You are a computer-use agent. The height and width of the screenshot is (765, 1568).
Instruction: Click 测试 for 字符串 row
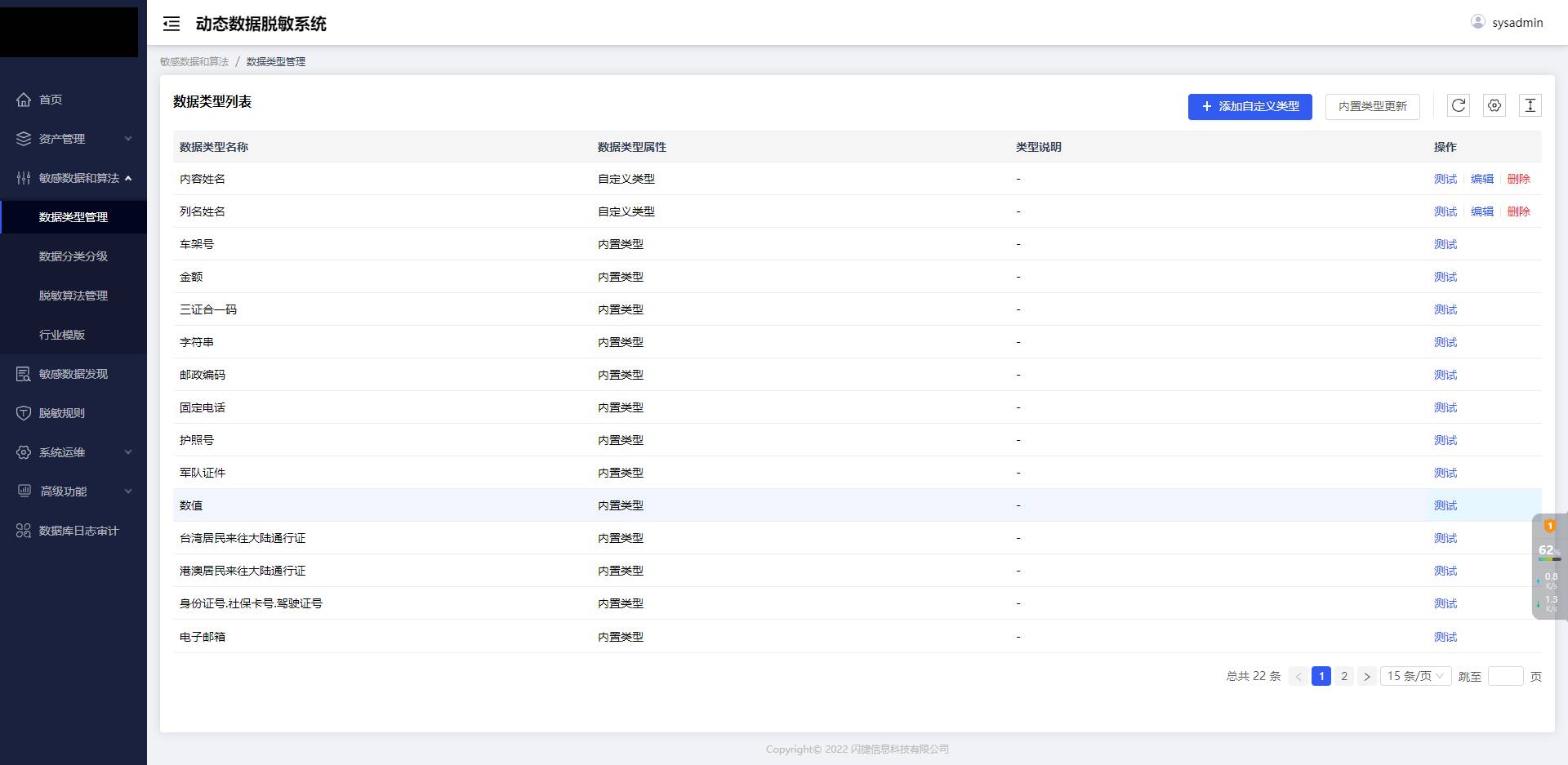pyautogui.click(x=1445, y=342)
